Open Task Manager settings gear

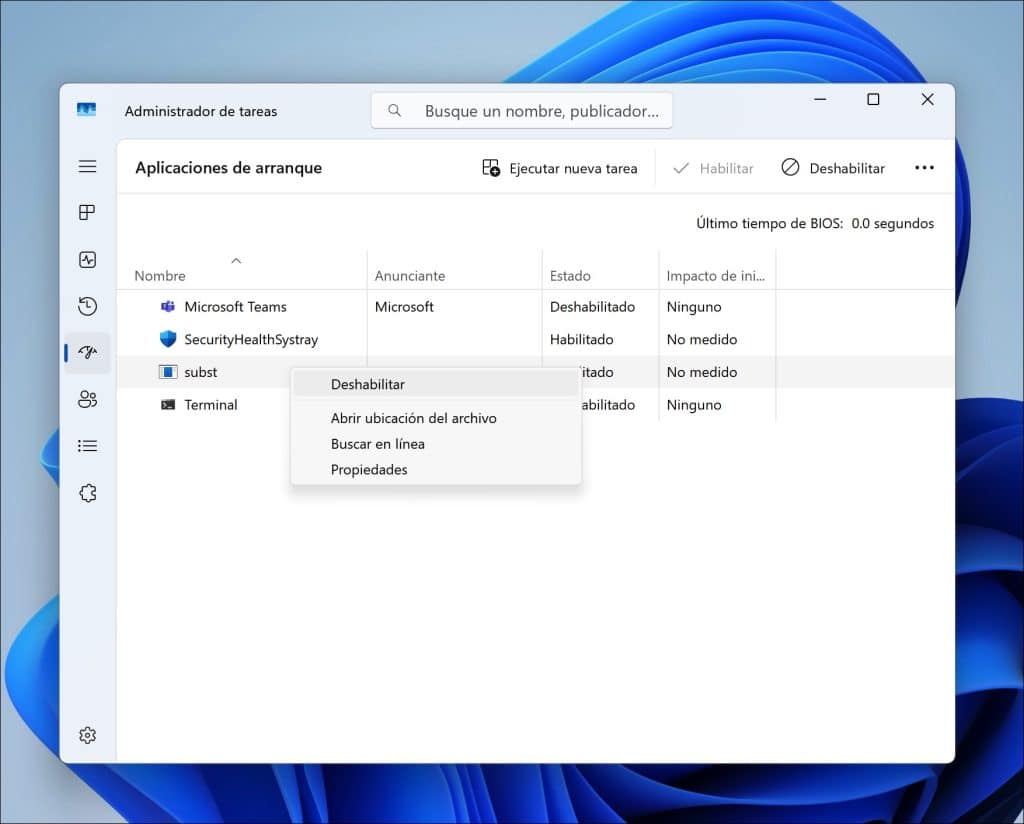click(88, 735)
